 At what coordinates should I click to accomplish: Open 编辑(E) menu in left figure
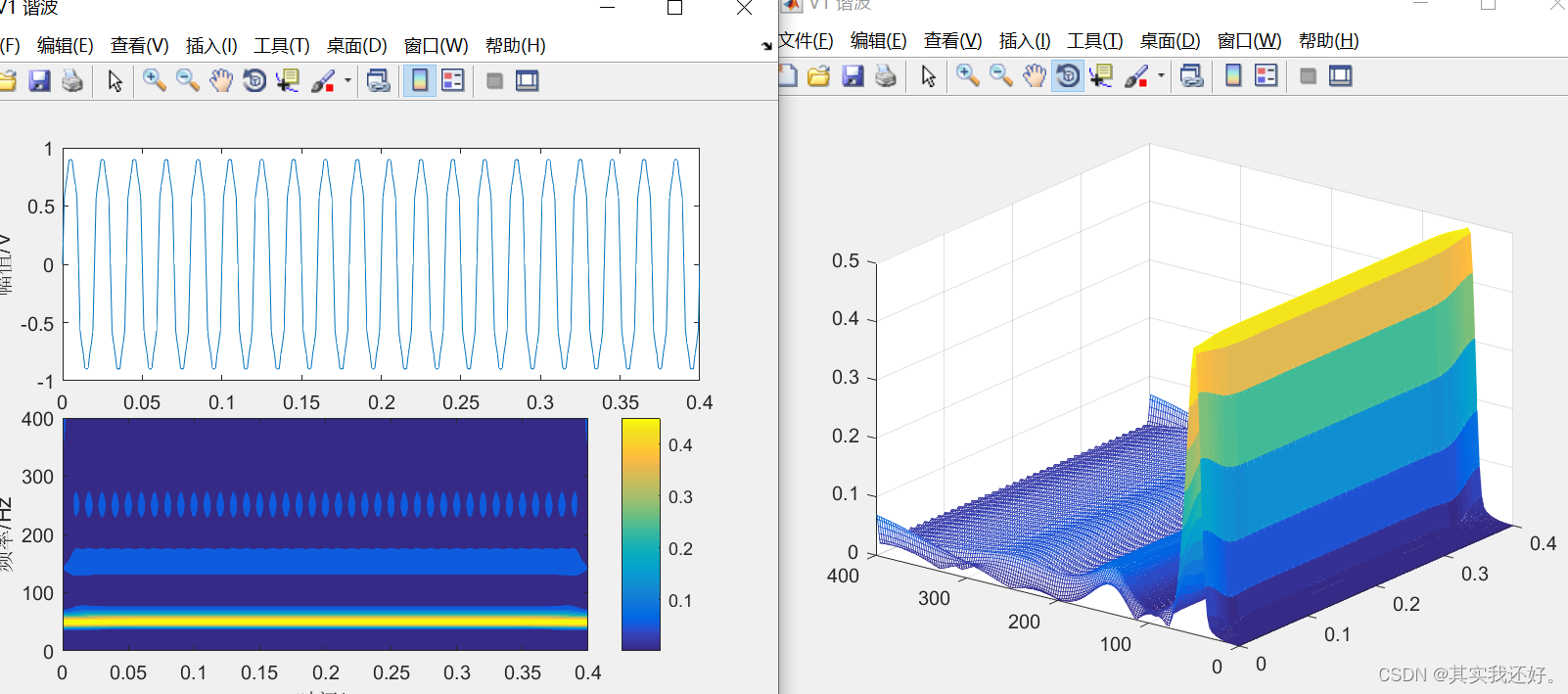[x=66, y=46]
